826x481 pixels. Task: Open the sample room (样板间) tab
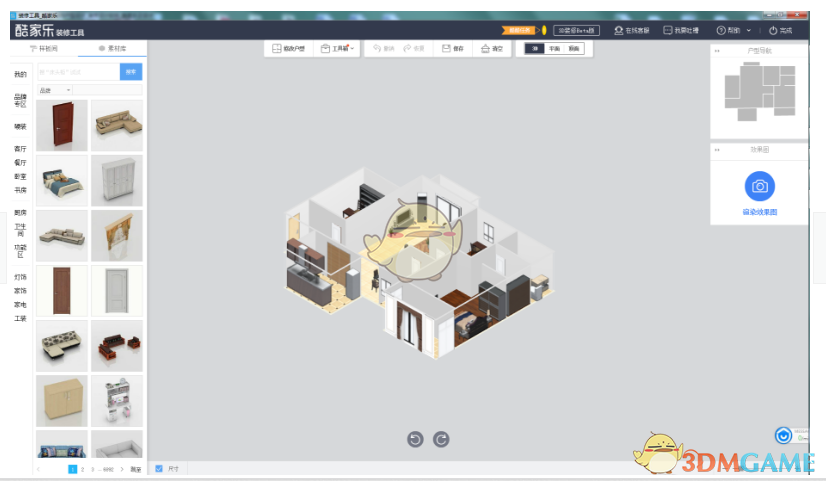click(x=44, y=48)
